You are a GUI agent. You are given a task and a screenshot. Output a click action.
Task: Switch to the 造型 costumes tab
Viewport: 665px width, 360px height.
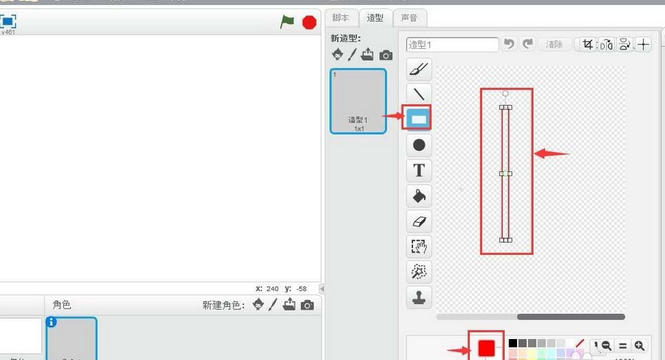click(375, 18)
